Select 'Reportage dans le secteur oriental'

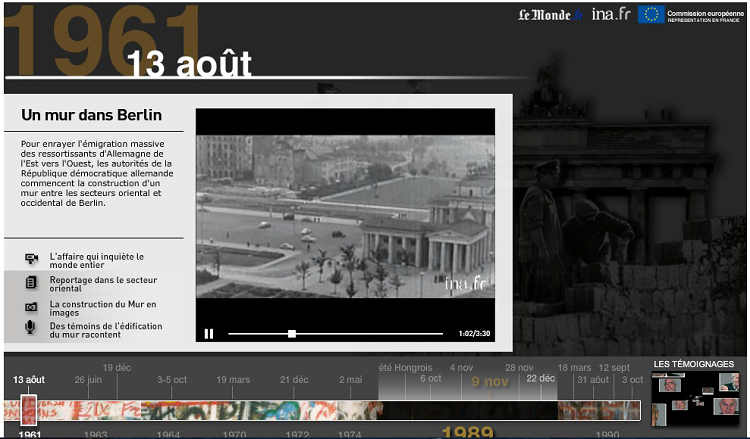click(x=103, y=283)
